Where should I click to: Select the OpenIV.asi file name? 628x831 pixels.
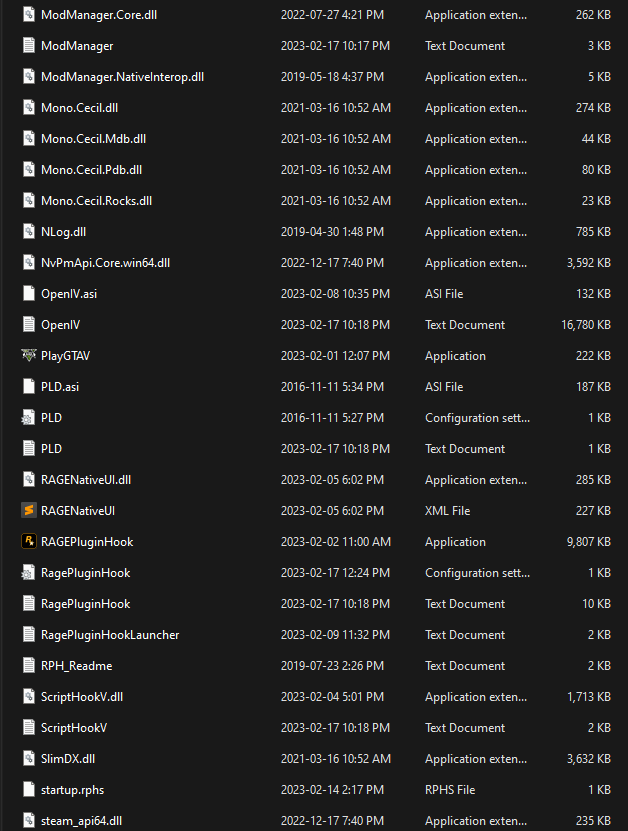69,294
